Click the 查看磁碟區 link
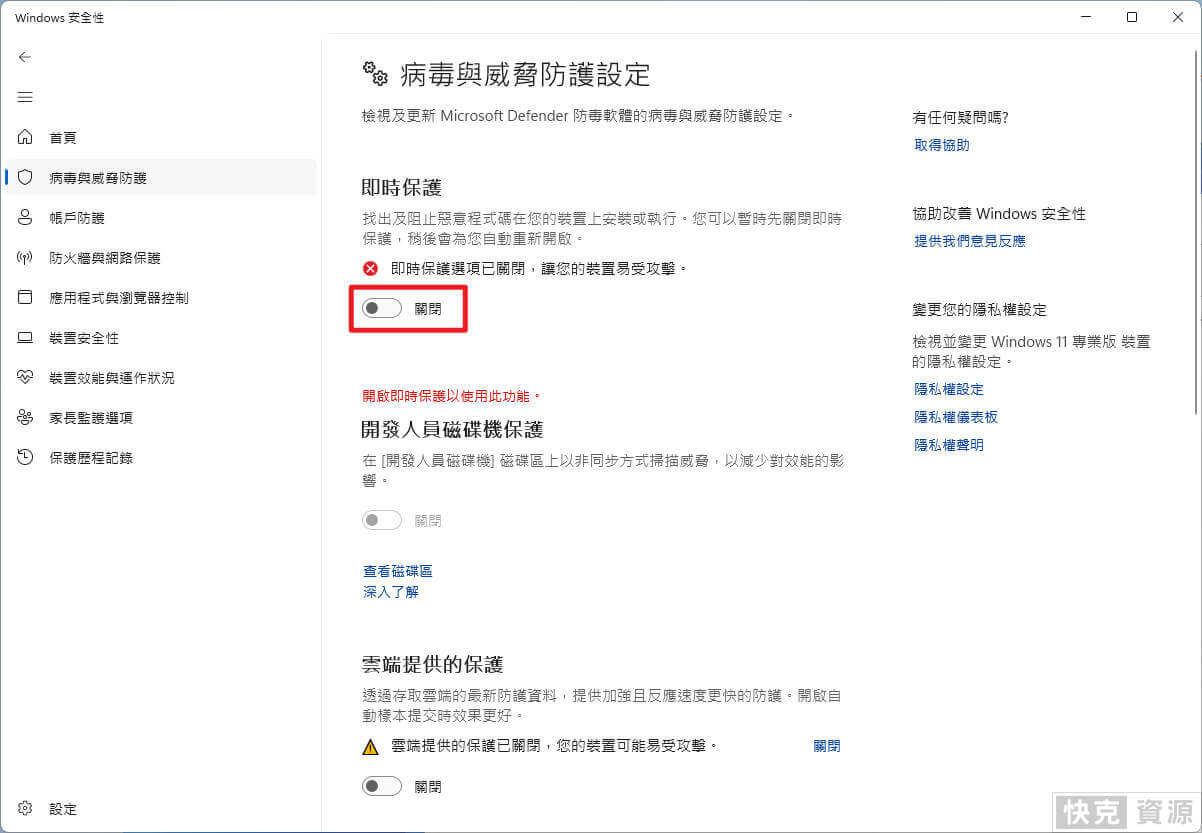 tap(398, 571)
